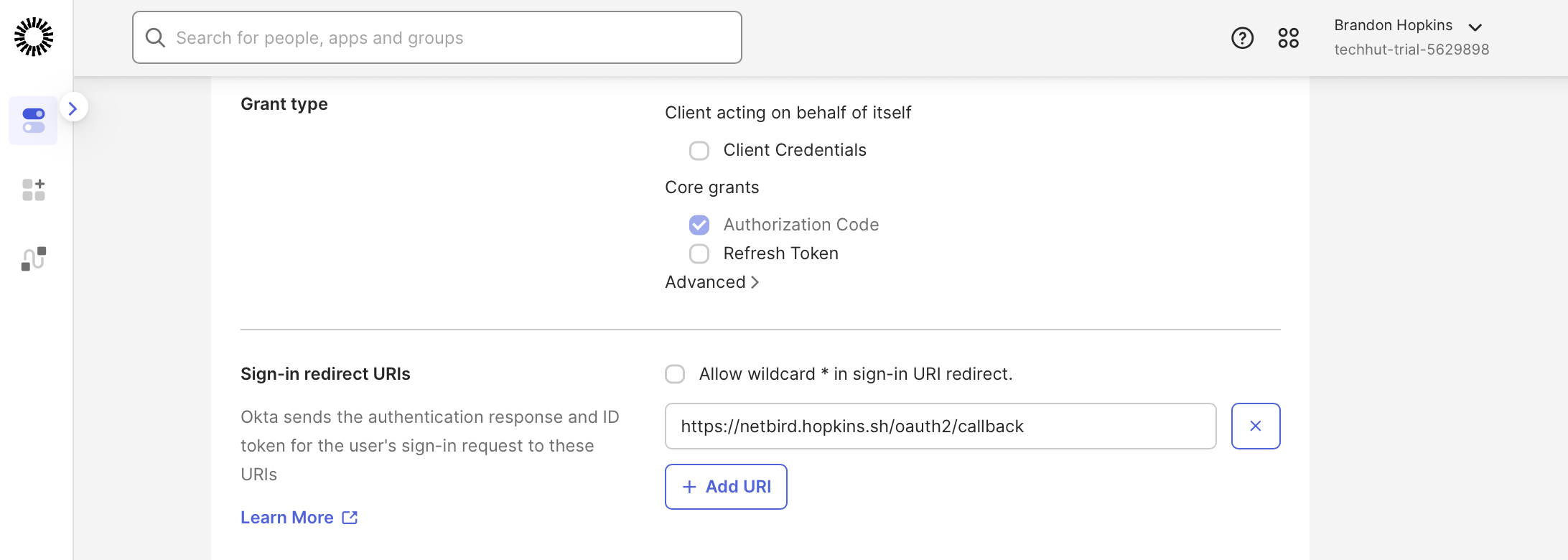Expand the sidebar with the chevron arrow
Image resolution: width=1568 pixels, height=560 pixels.
click(x=73, y=108)
